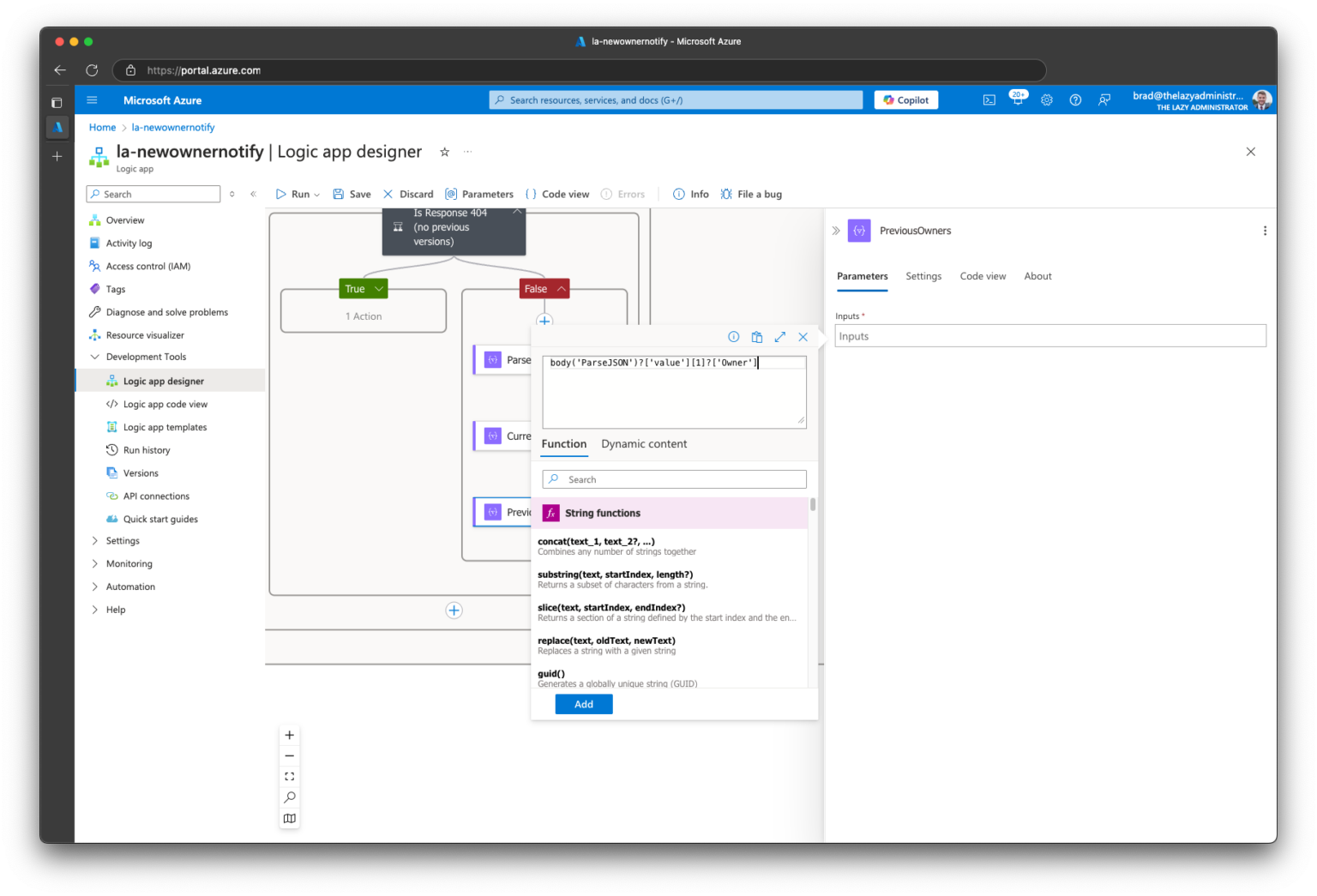Select the Function tab
The height and width of the screenshot is (896, 1317).
coord(564,444)
